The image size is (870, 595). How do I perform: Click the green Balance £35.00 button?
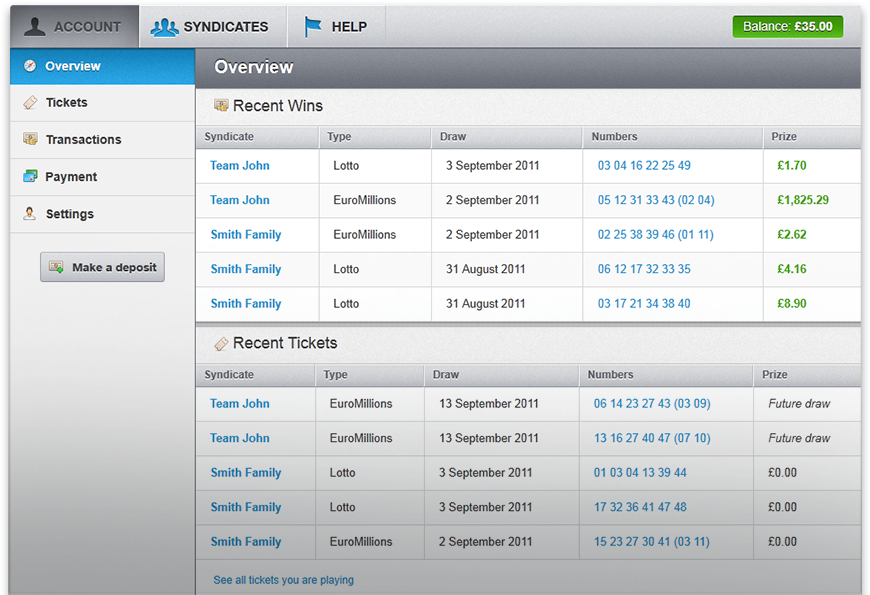[x=787, y=27]
